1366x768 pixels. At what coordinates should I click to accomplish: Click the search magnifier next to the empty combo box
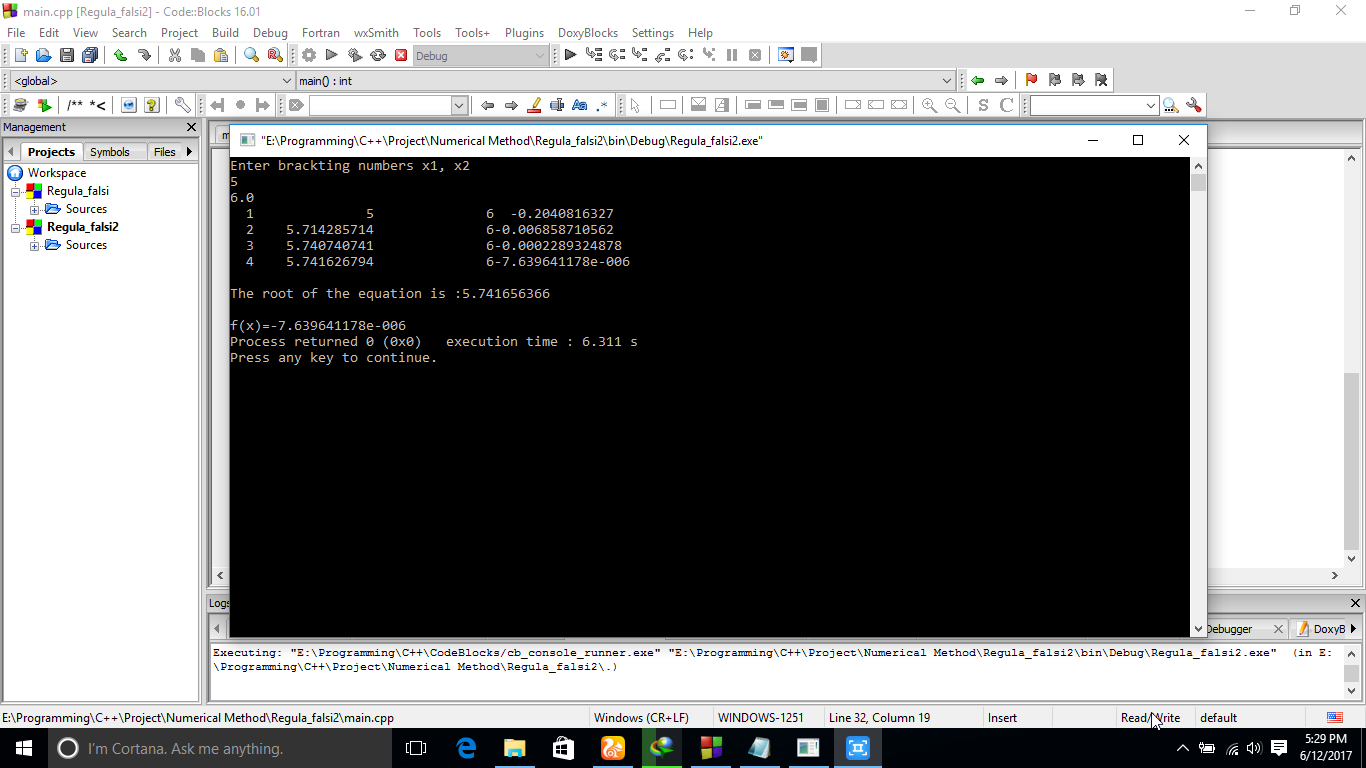1171,105
